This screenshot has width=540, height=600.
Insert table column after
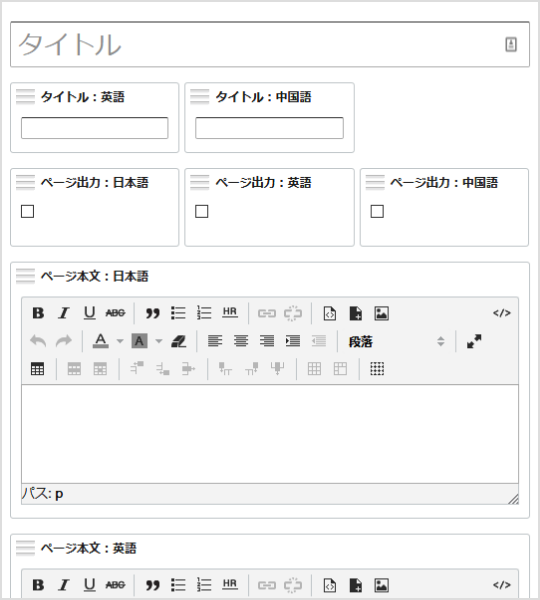[251, 369]
